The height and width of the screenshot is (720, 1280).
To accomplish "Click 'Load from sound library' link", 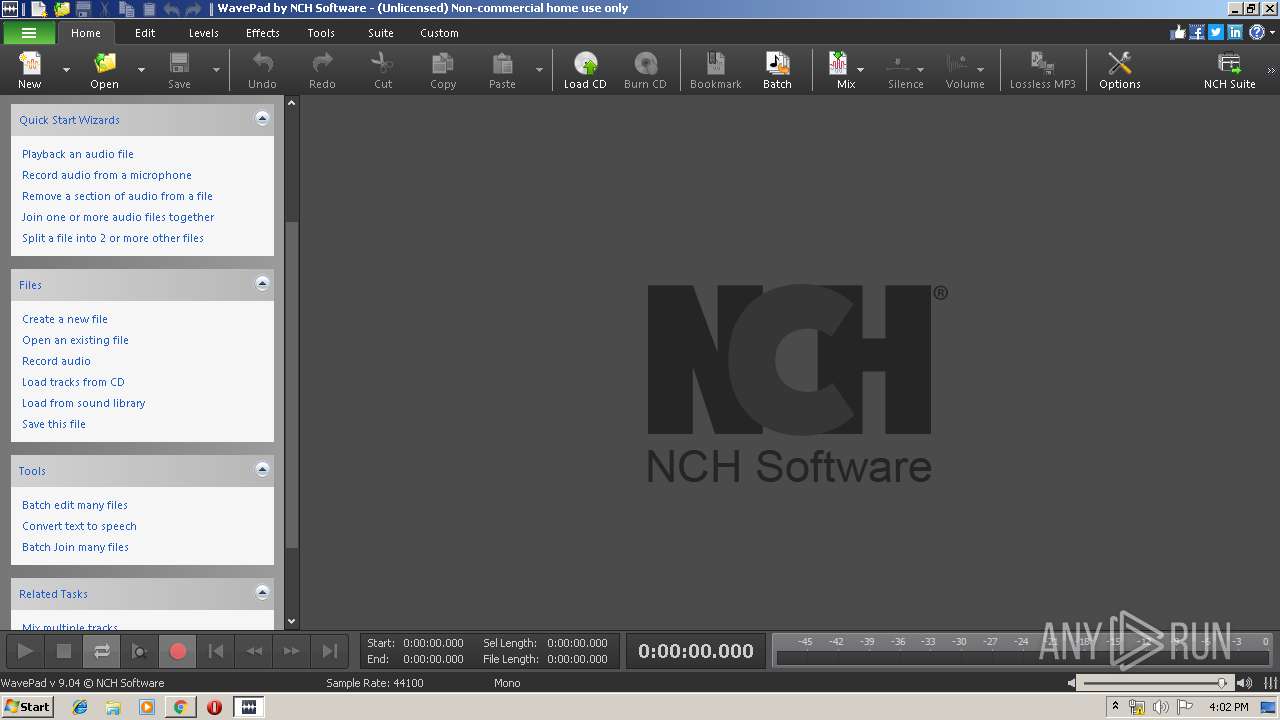I will 84,403.
